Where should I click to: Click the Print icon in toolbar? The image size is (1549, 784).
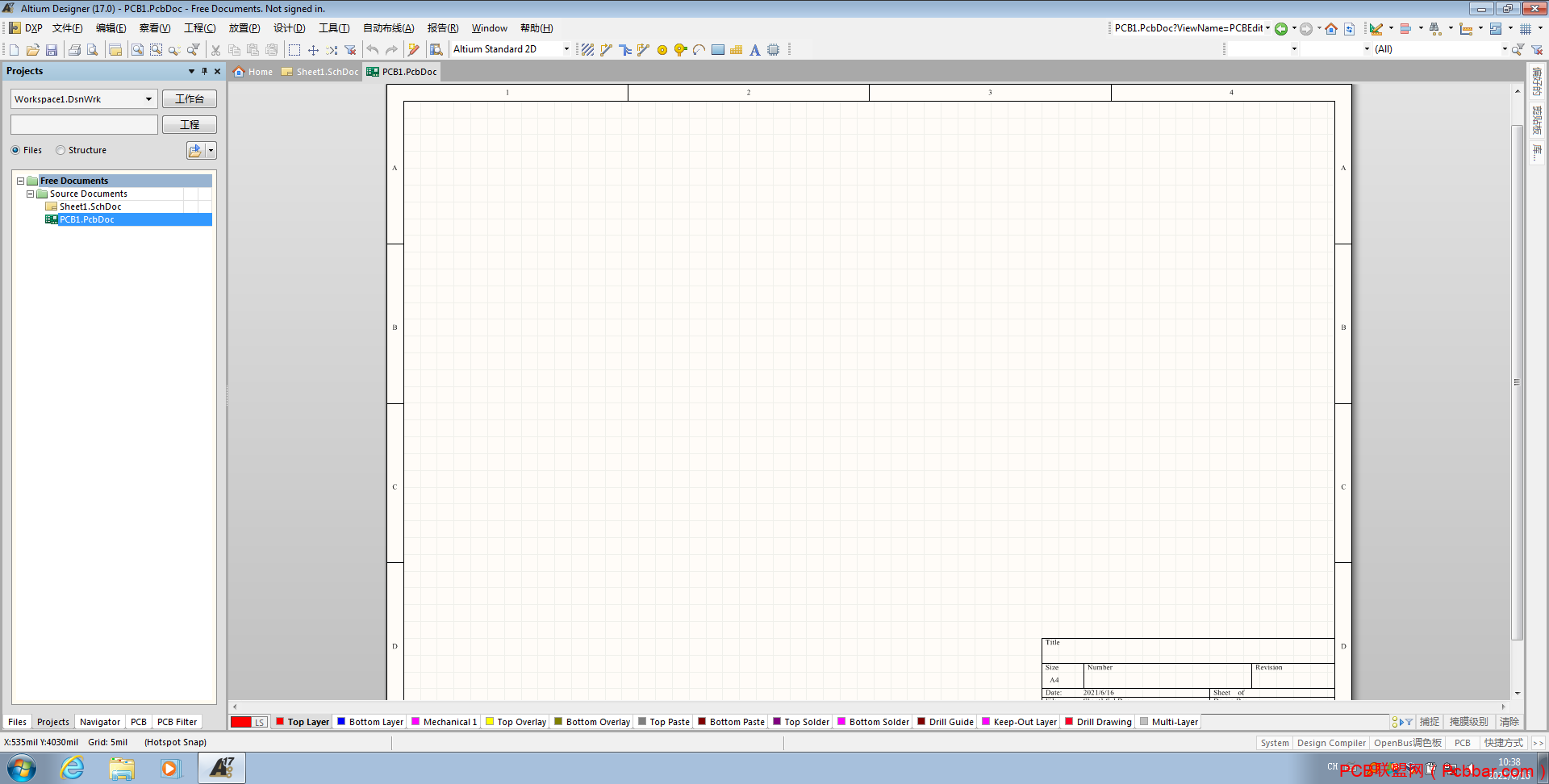click(x=74, y=50)
